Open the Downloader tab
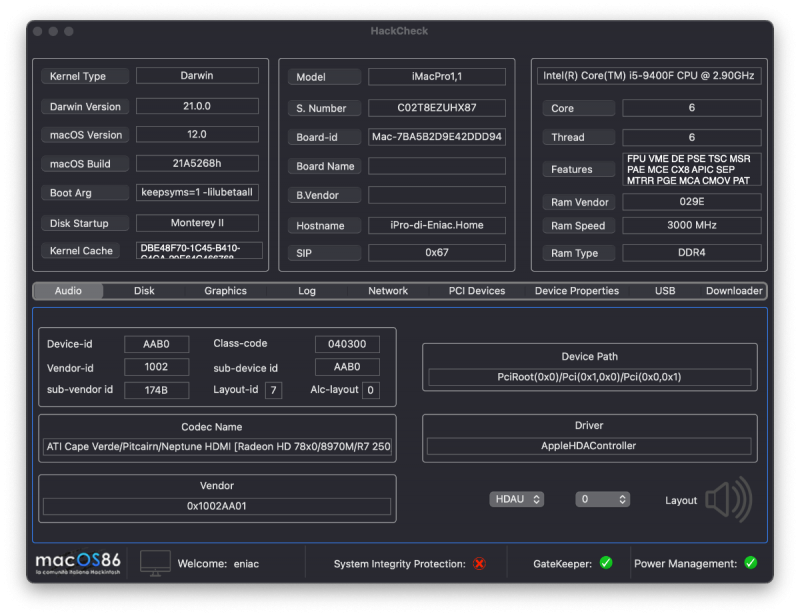800x616 pixels. coord(734,291)
